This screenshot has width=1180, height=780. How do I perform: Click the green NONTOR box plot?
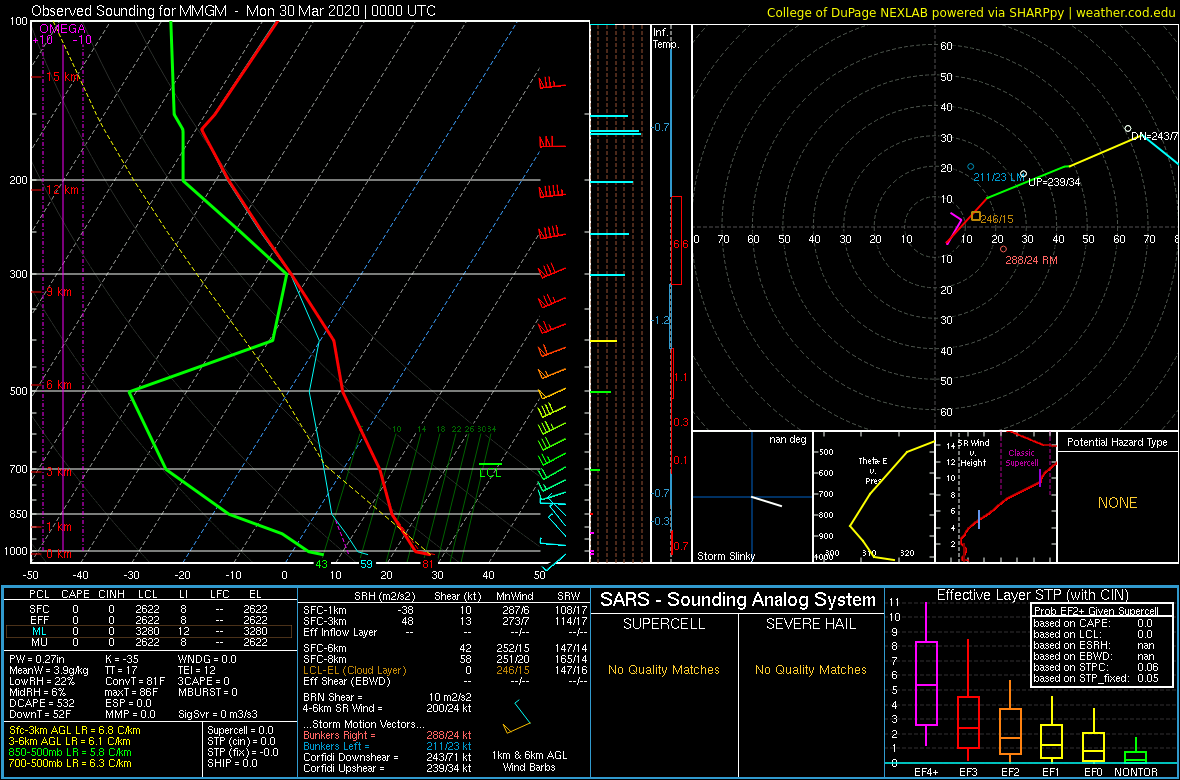1136,751
